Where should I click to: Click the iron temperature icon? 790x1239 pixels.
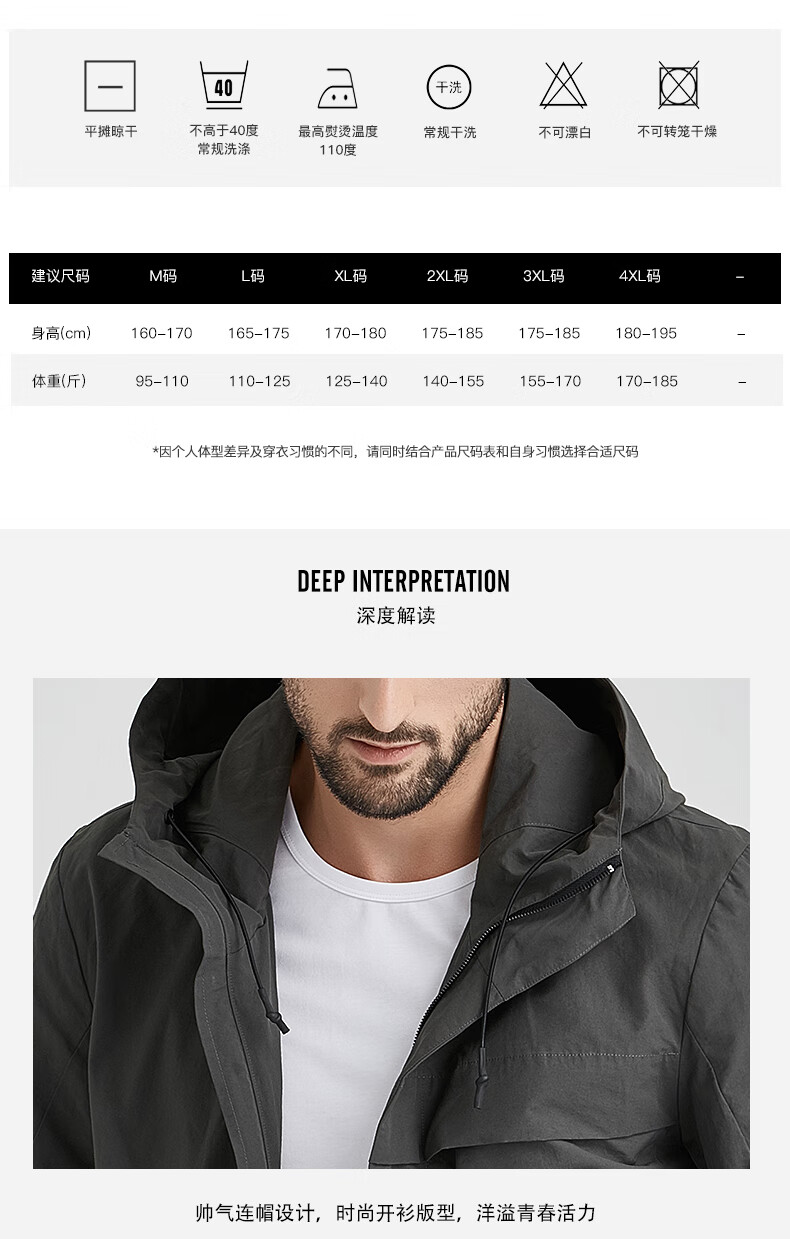click(x=338, y=88)
